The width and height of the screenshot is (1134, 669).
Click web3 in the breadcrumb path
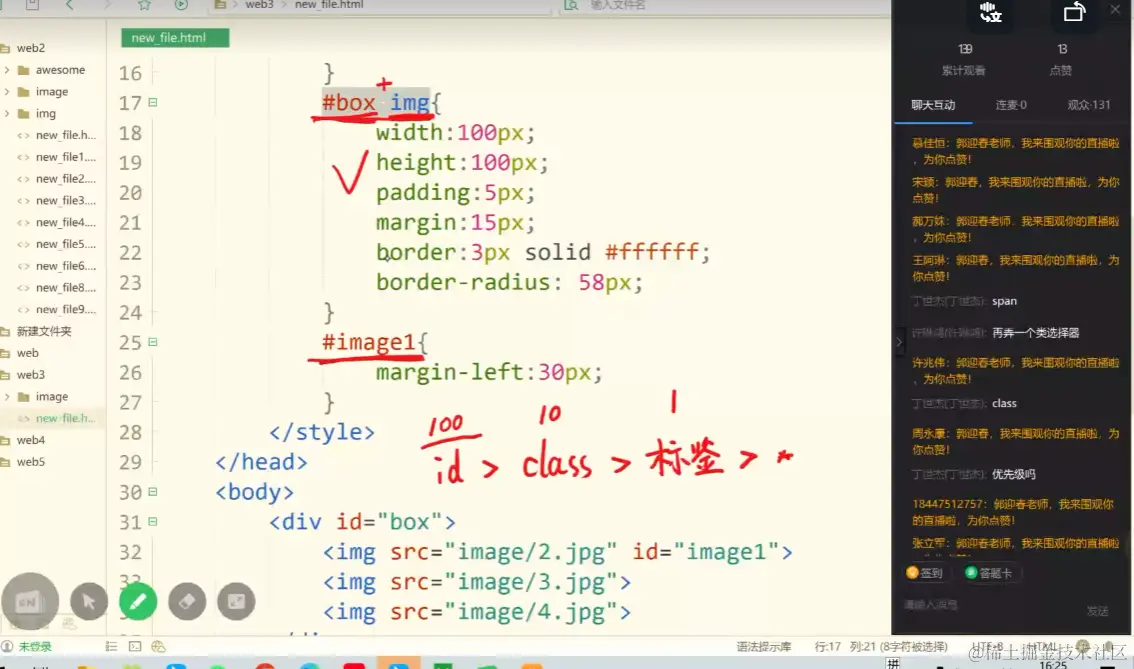pyautogui.click(x=259, y=4)
